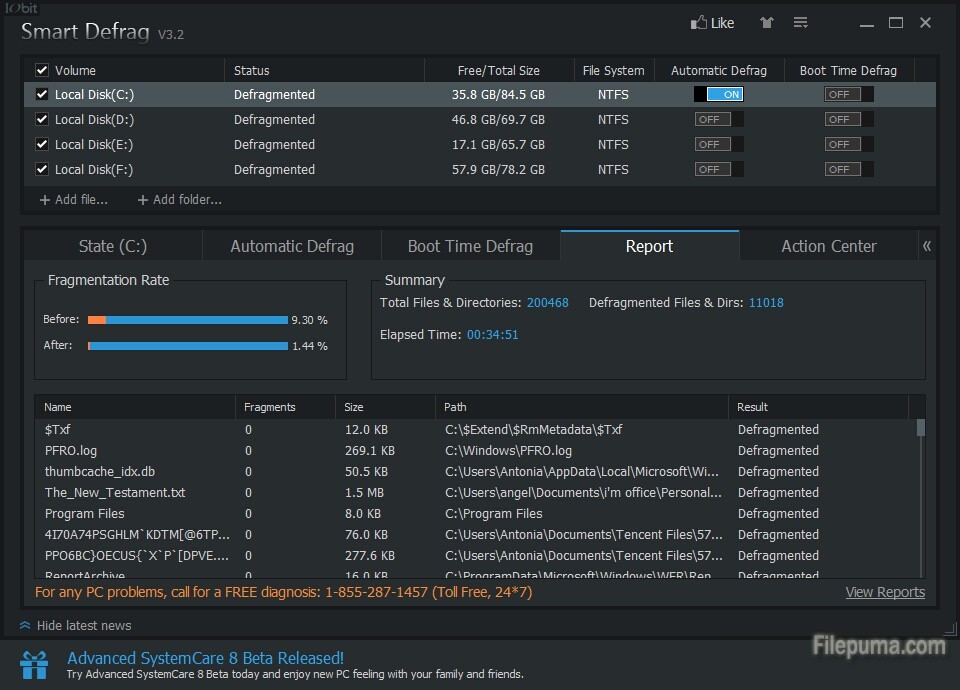This screenshot has width=960, height=690.
Task: Click the plus icon for Add folder
Action: [x=142, y=200]
